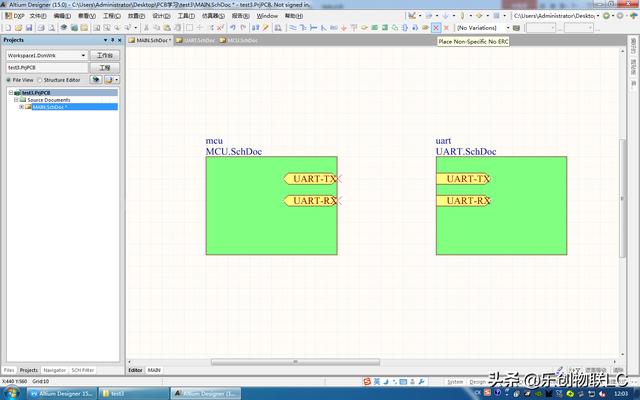This screenshot has width=640, height=400.
Task: Open the zoom tool dropdown arrow in toolbar
Action: pyautogui.click(x=136, y=28)
